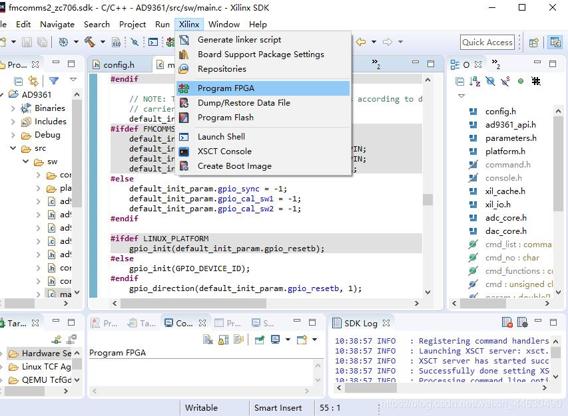This screenshot has width=568, height=416.
Task: Select Dump/Restore Data File entry
Action: [x=263, y=103]
